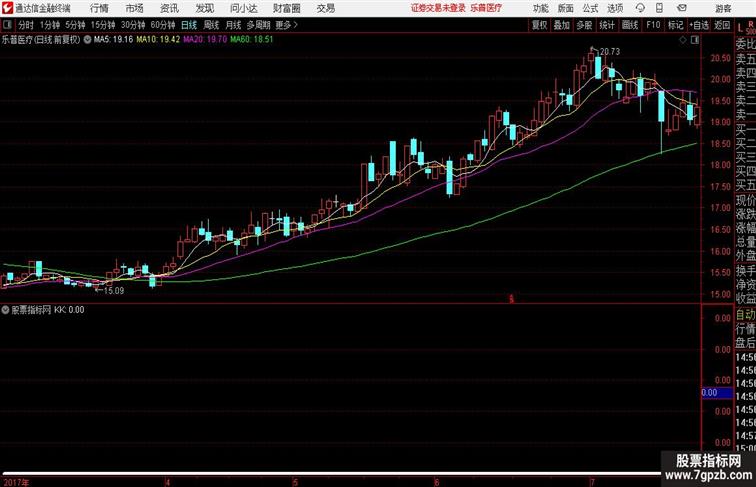Switch to 15分钟 chart period

click(103, 25)
